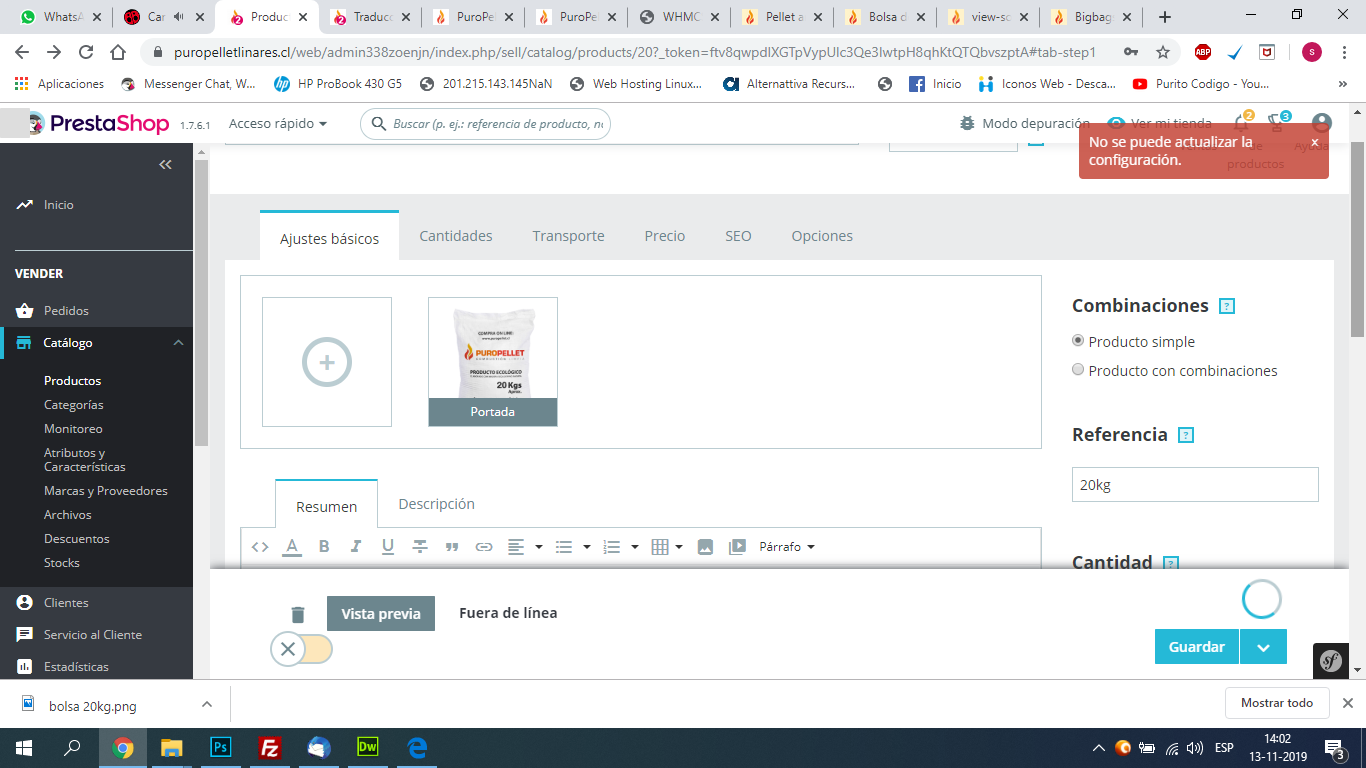Insert a hyperlink in the editor

click(484, 547)
